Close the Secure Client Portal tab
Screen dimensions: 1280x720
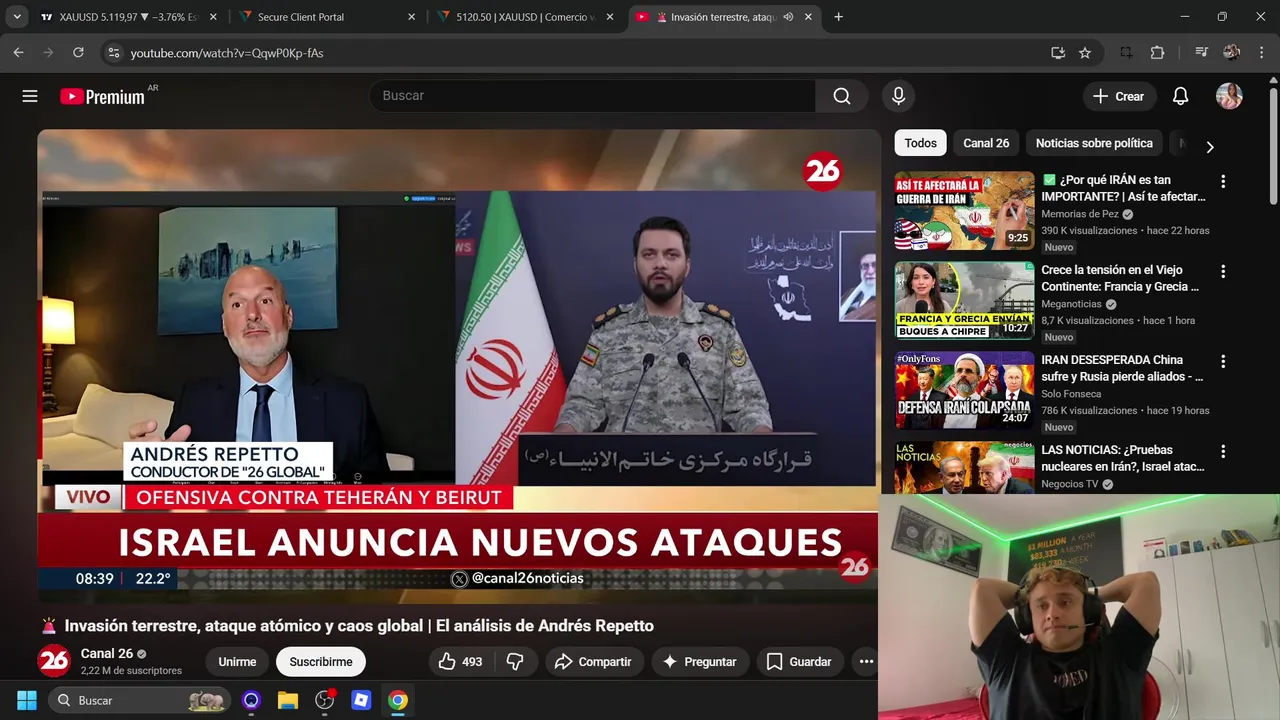tap(411, 17)
